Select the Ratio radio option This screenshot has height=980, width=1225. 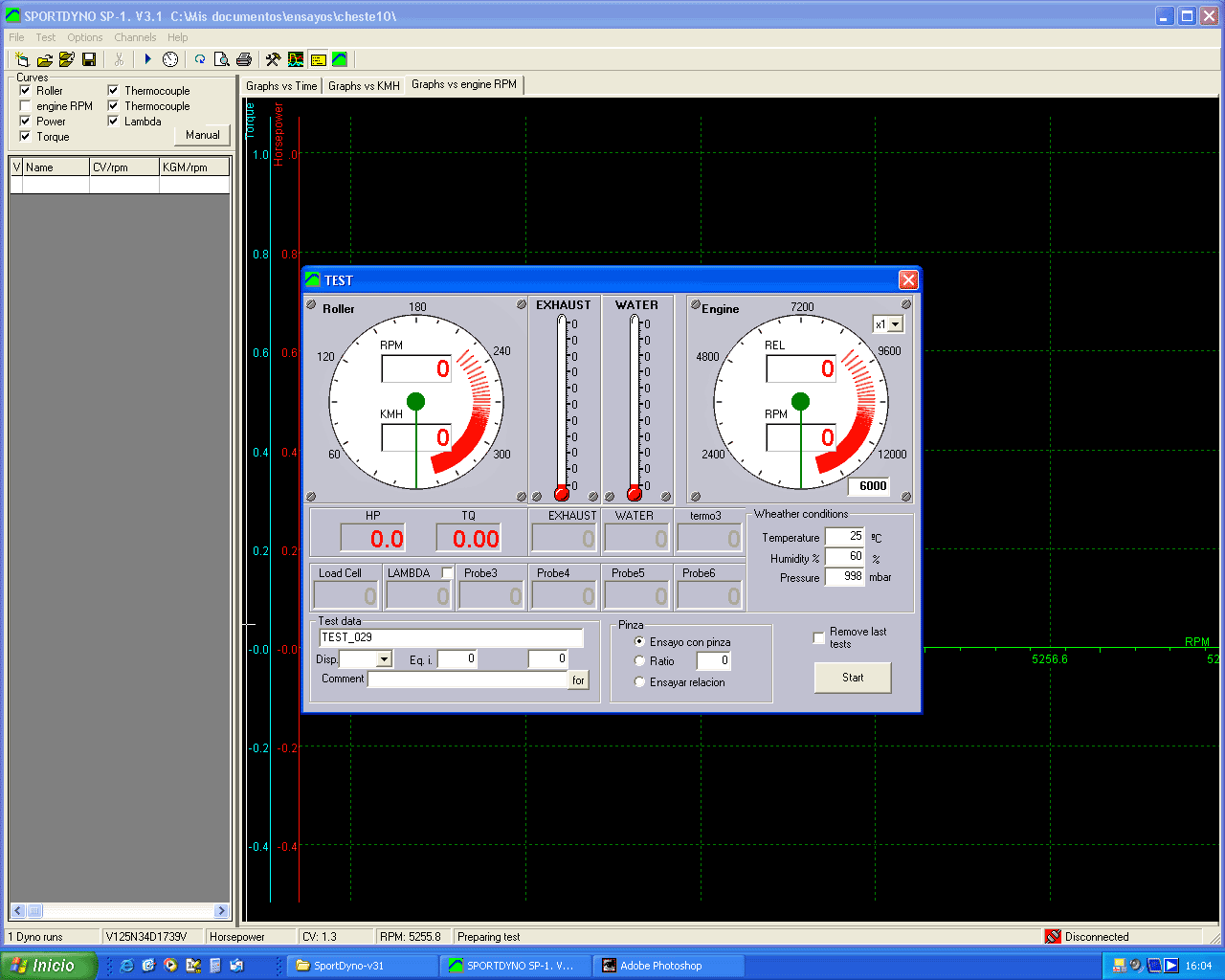click(x=640, y=661)
